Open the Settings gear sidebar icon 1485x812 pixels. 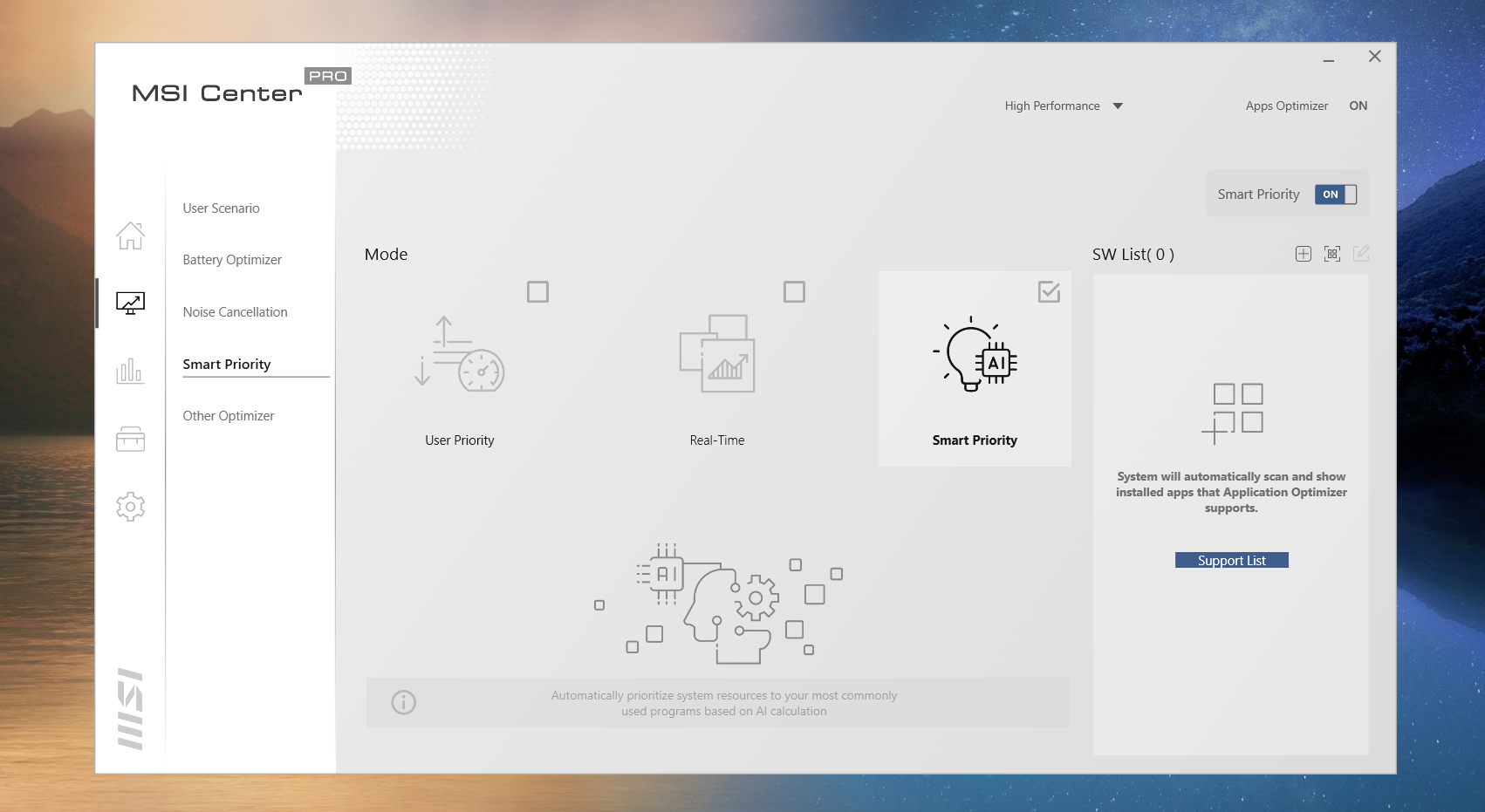click(131, 507)
